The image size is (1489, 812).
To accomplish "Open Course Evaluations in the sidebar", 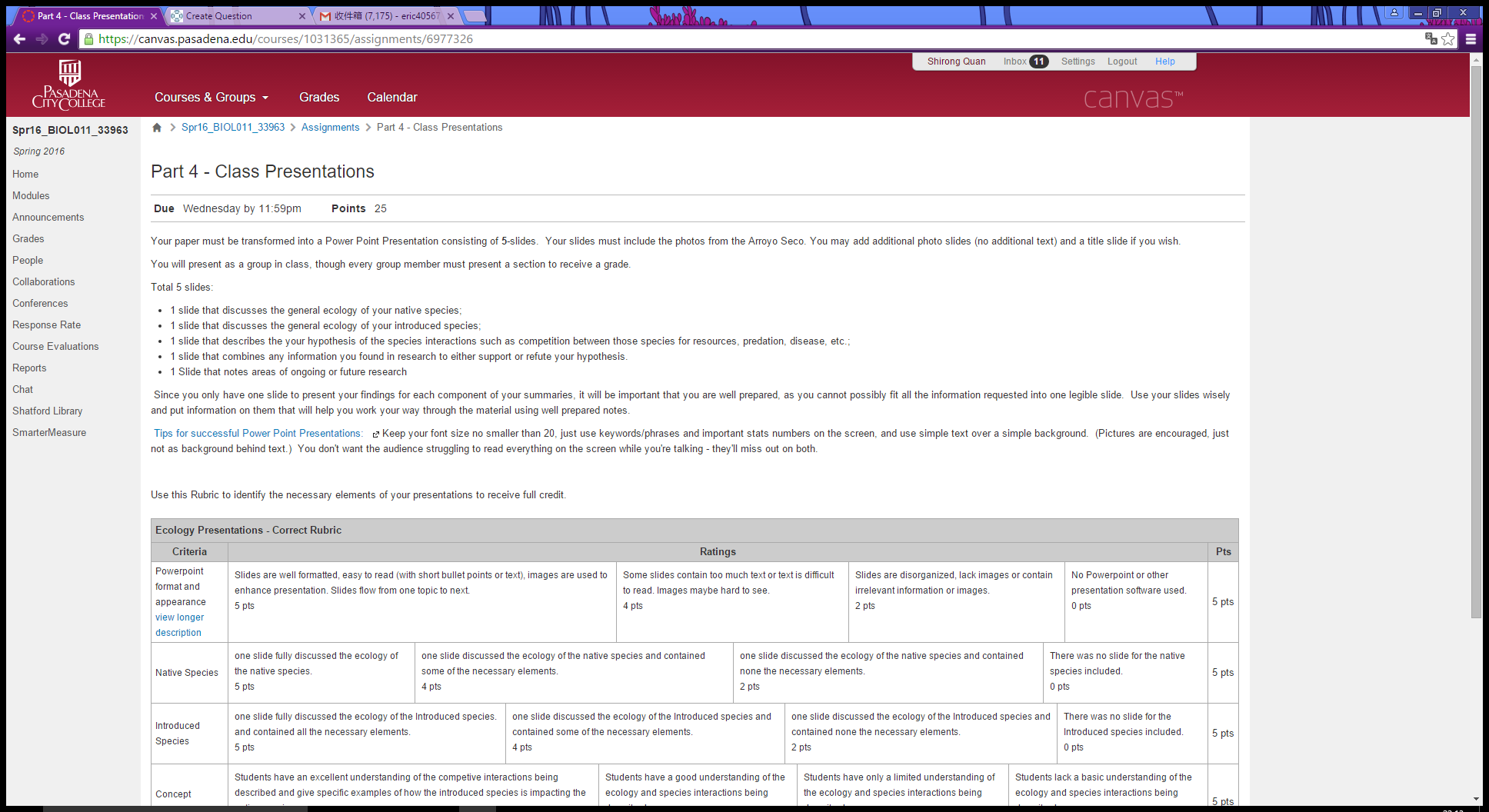I will click(55, 347).
